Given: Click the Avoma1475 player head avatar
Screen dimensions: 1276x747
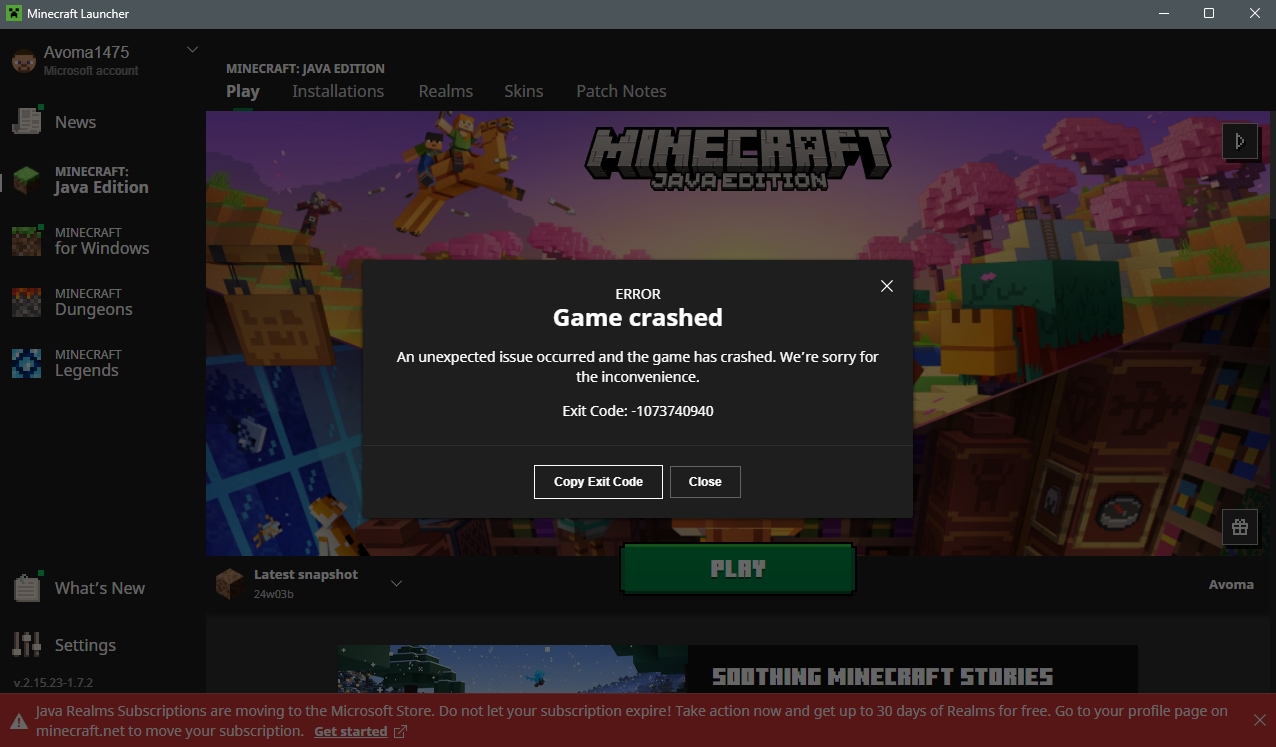Looking at the screenshot, I should pos(23,60).
